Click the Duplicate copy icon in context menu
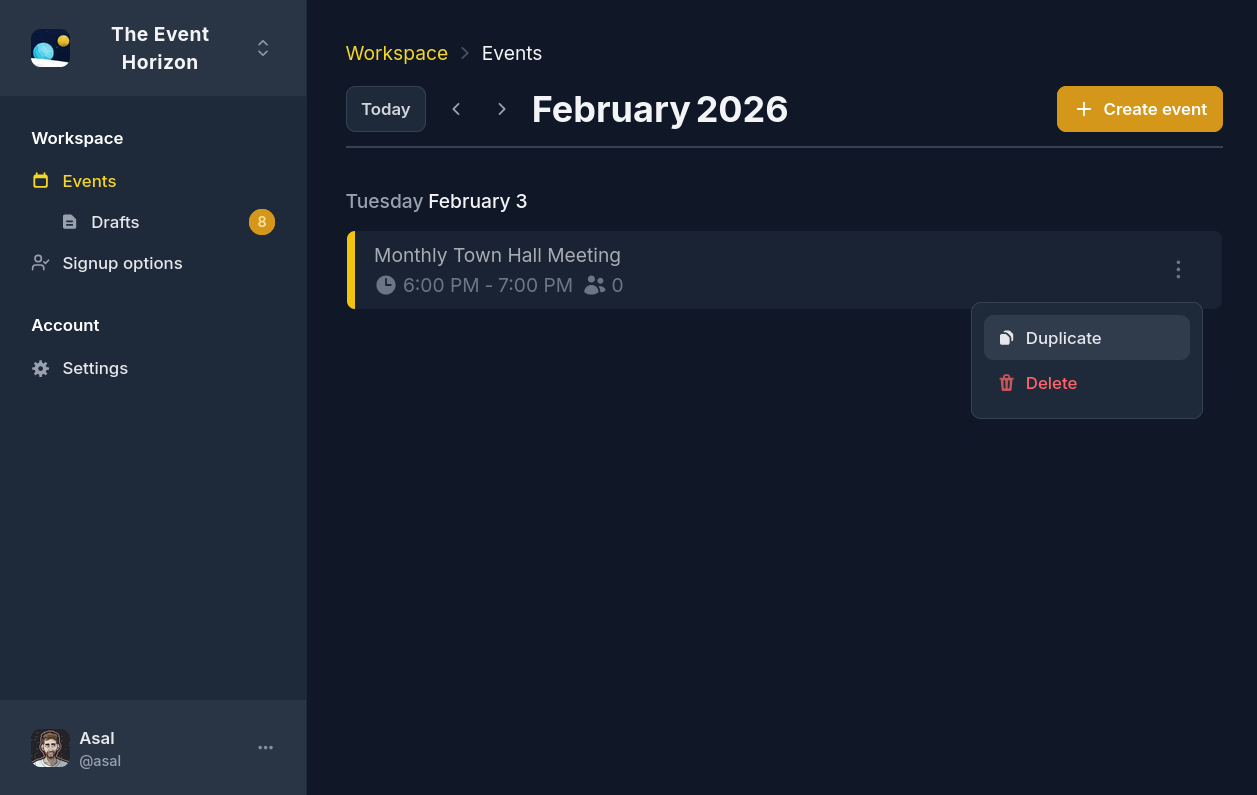This screenshot has width=1257, height=795. (x=1006, y=338)
